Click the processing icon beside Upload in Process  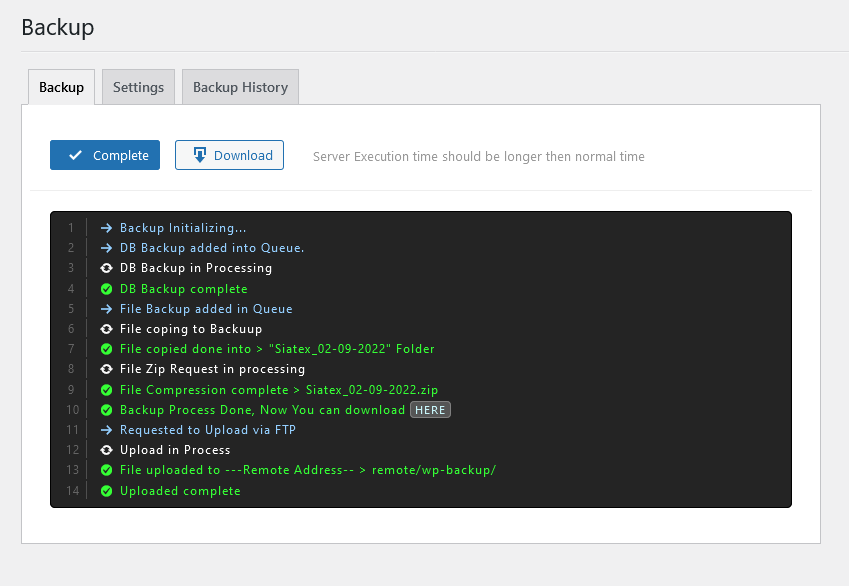106,450
